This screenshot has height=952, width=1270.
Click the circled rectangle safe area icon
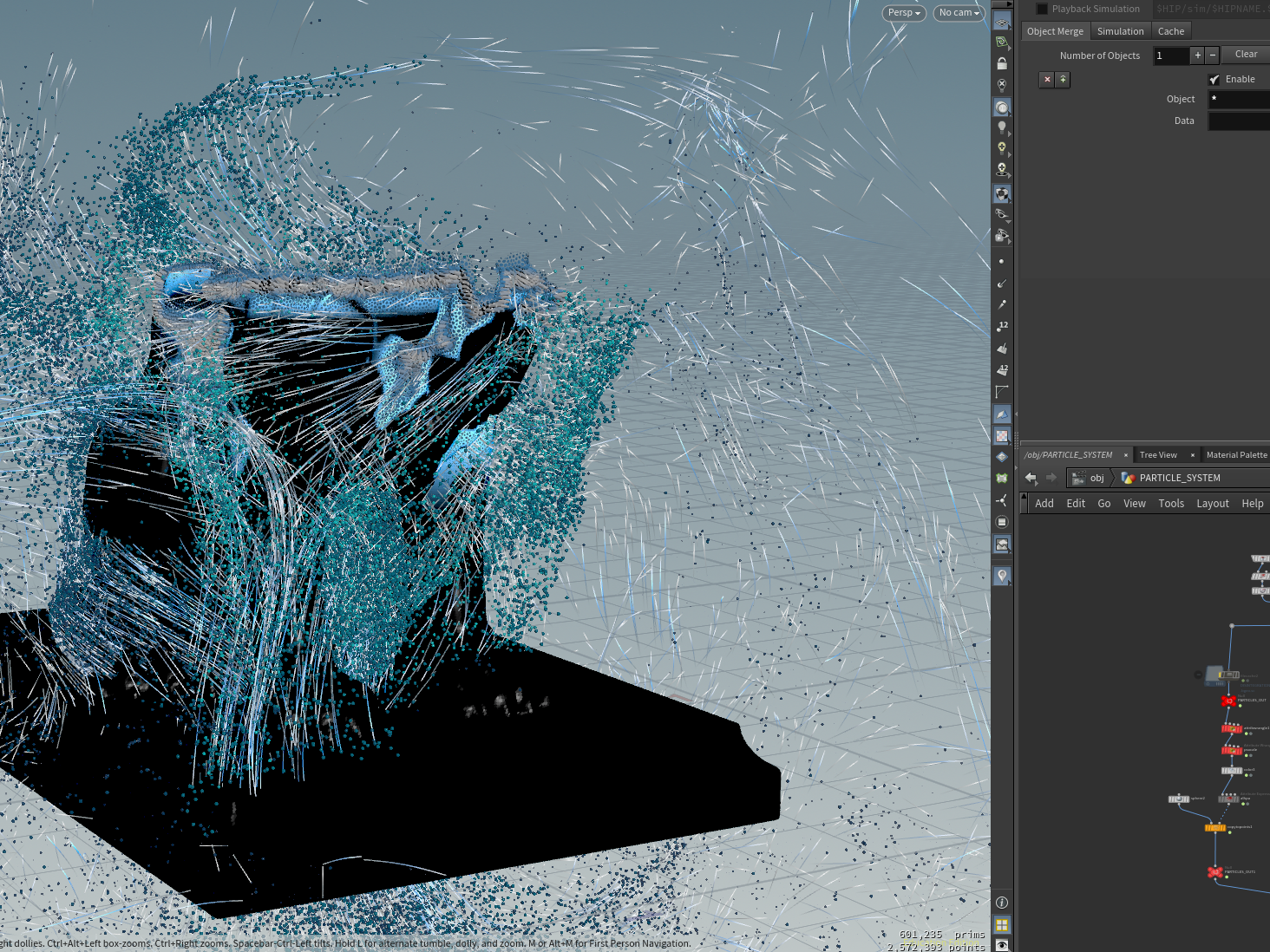(1002, 522)
